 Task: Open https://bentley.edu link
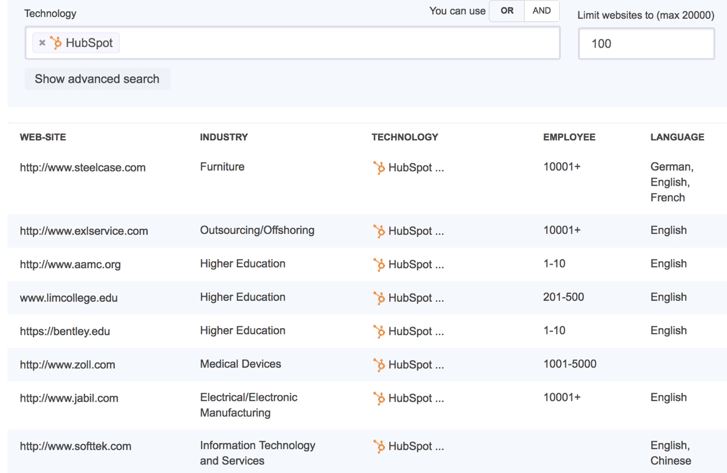[x=65, y=331]
